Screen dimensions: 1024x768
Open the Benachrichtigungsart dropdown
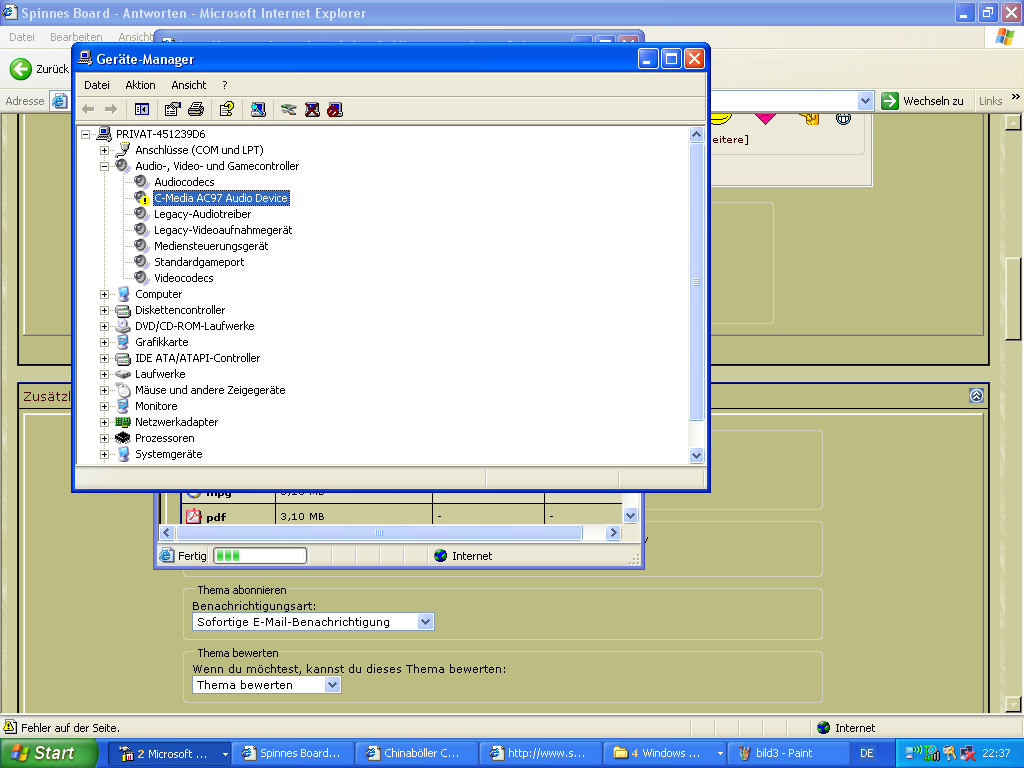(x=425, y=622)
